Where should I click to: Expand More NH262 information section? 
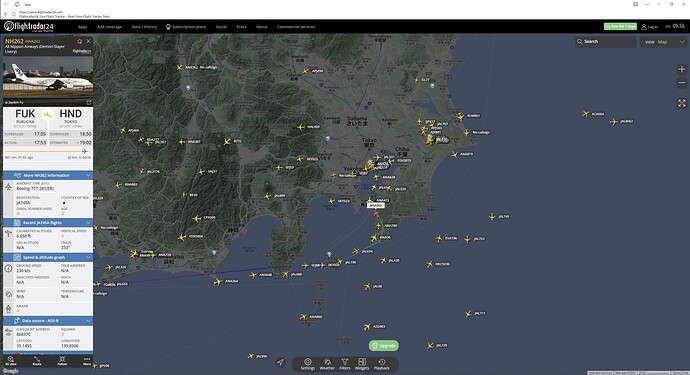(48, 175)
